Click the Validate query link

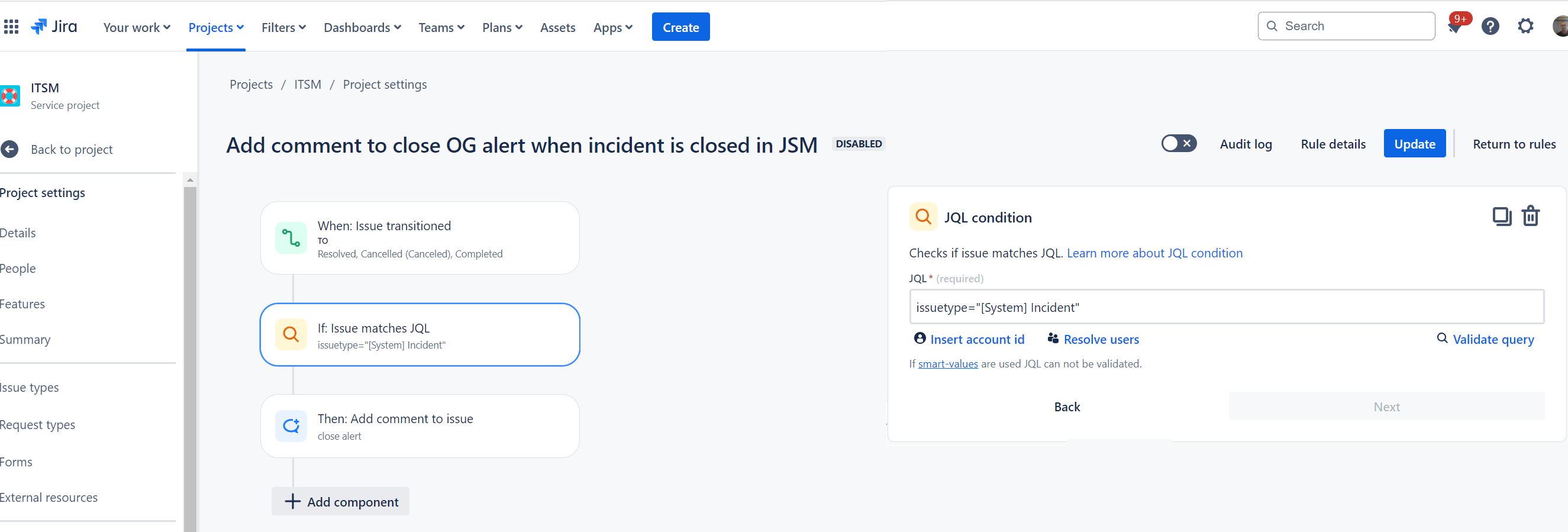1493,339
